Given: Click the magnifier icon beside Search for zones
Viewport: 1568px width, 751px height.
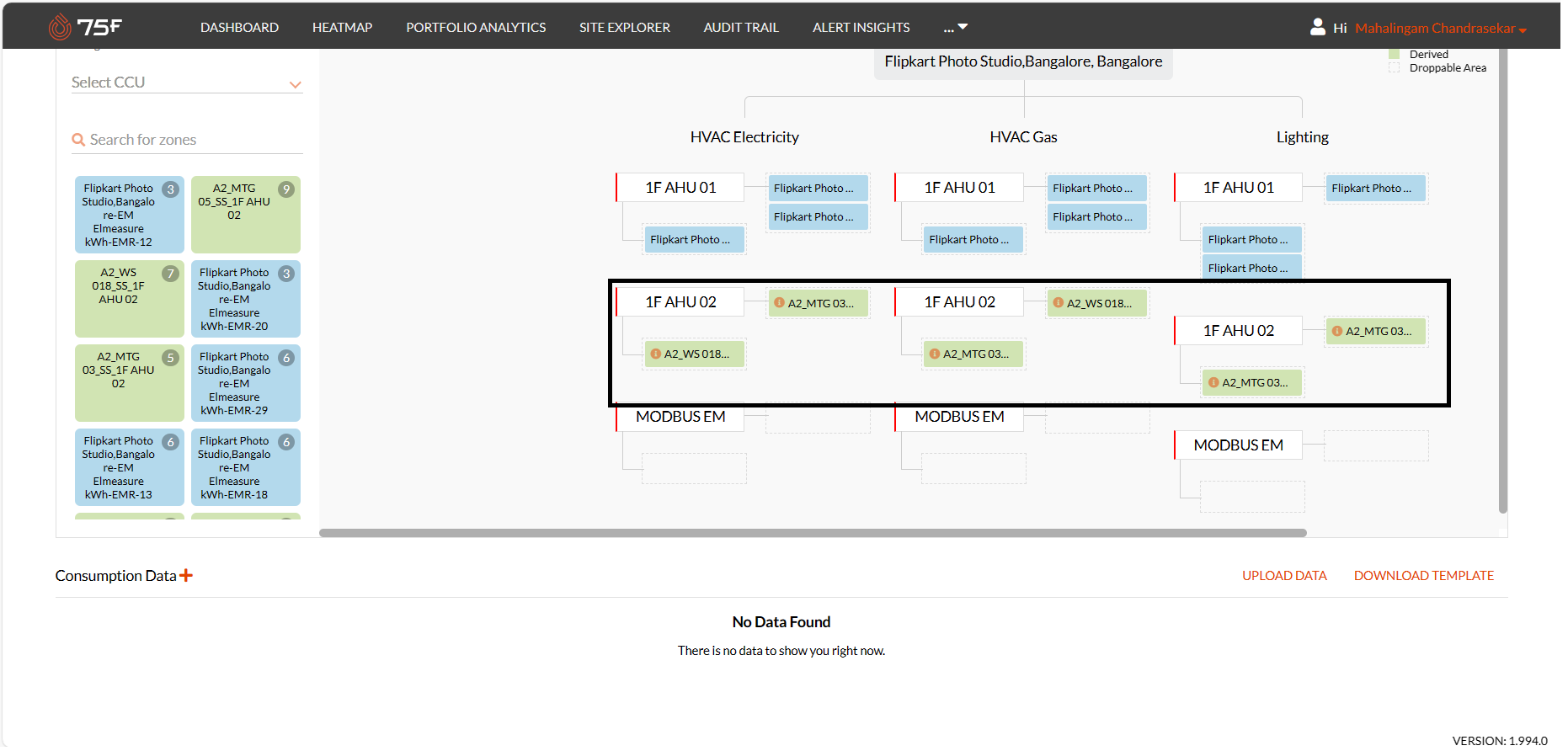Looking at the screenshot, I should pos(78,140).
